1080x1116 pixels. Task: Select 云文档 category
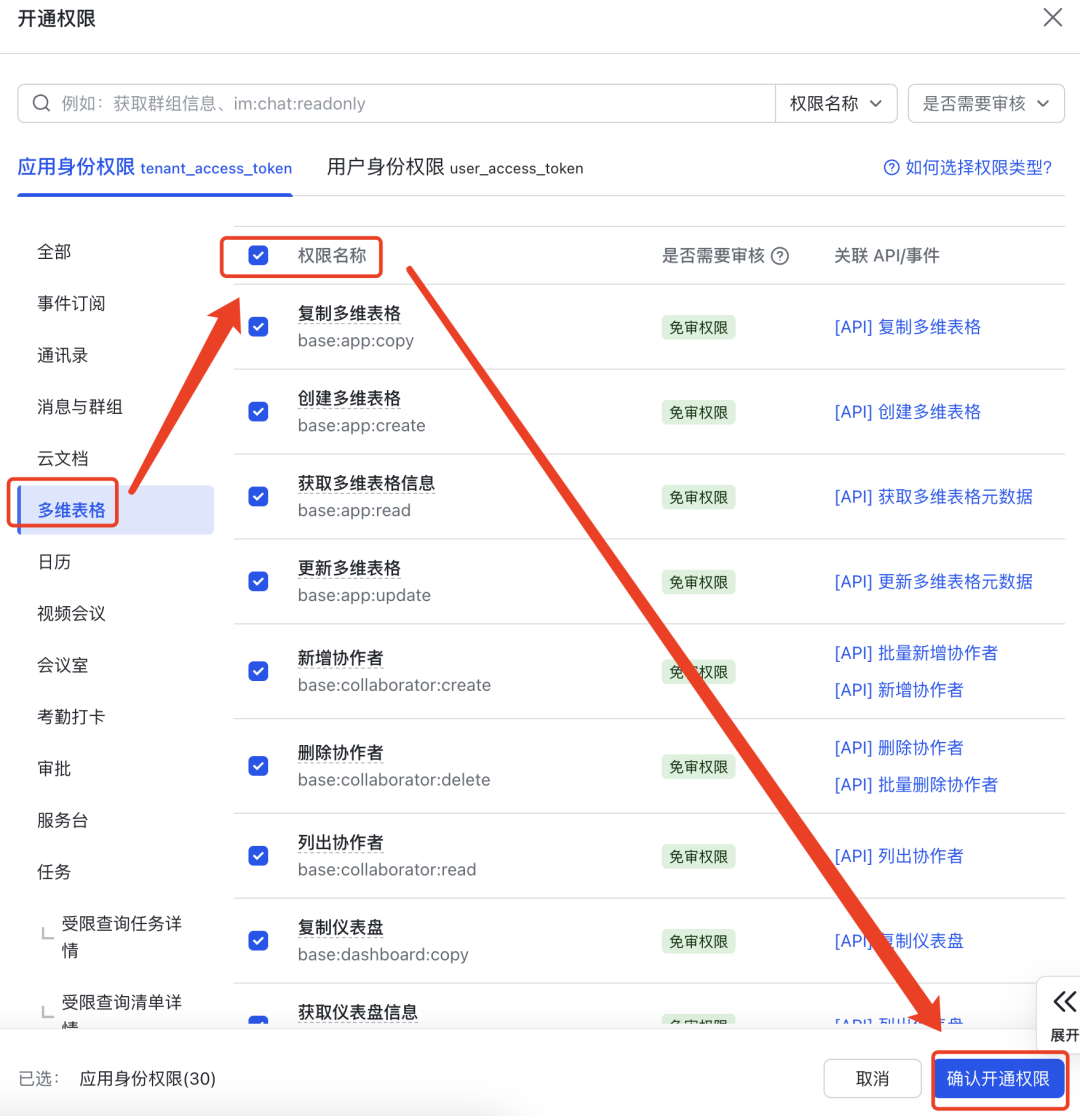point(63,458)
